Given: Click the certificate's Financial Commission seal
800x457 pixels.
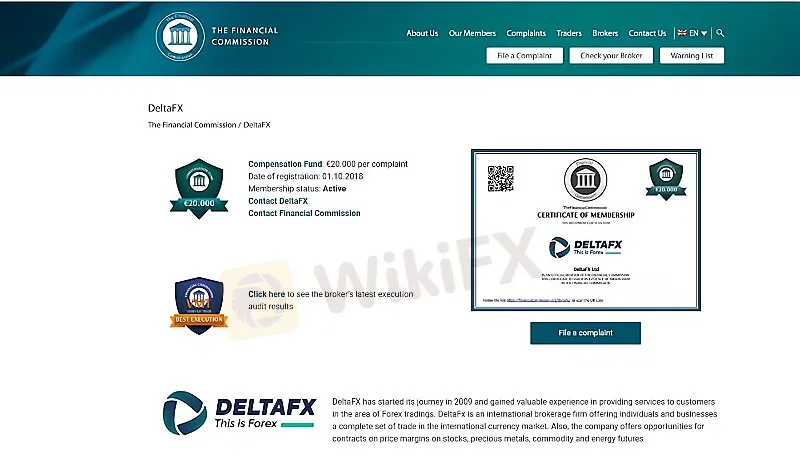Looking at the screenshot, I should pos(585,180).
